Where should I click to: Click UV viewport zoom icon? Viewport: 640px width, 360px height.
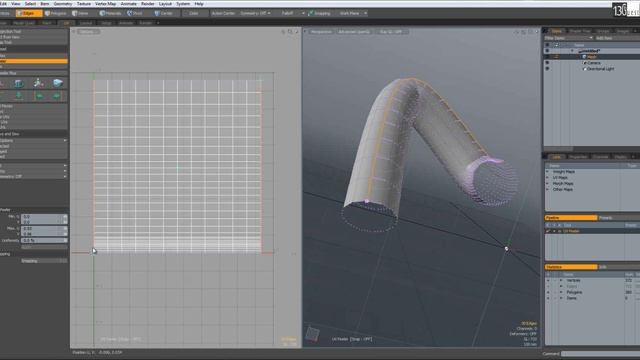coord(290,31)
